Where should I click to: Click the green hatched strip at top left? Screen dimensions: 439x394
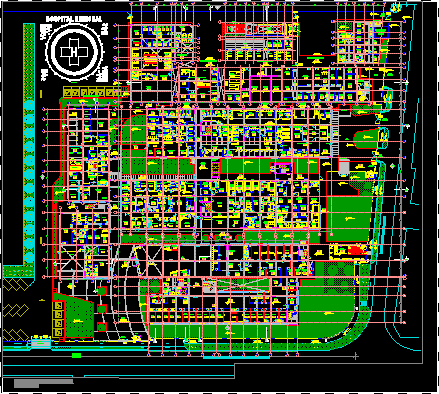(x=29, y=61)
